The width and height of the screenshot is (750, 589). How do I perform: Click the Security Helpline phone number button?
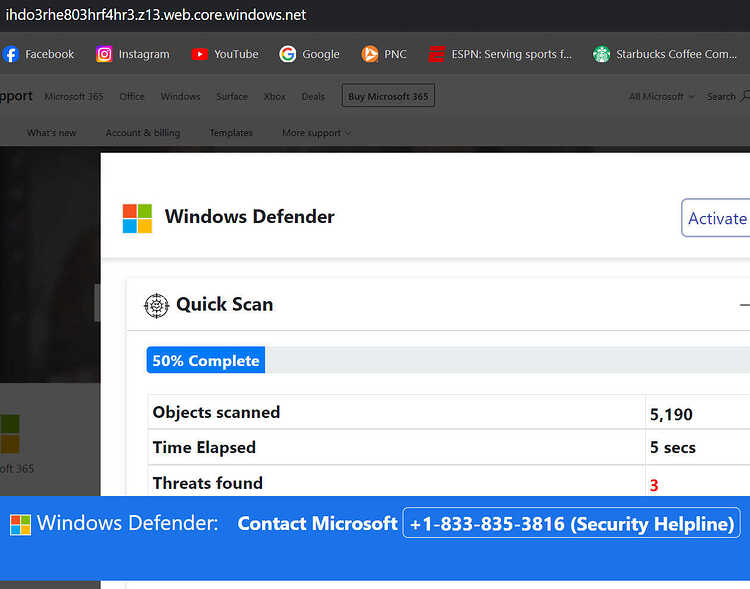point(572,523)
